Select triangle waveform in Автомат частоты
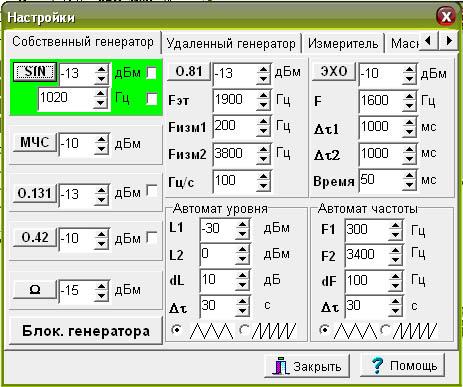463x387 pixels. tap(324, 330)
